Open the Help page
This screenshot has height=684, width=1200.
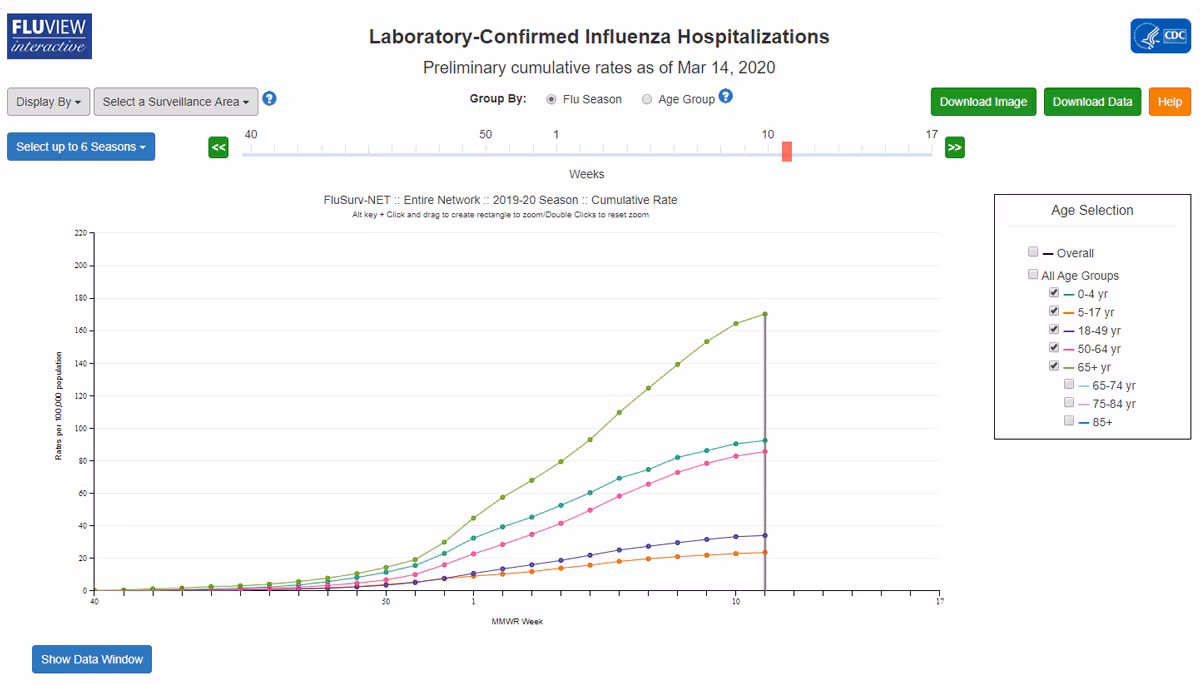(1169, 101)
